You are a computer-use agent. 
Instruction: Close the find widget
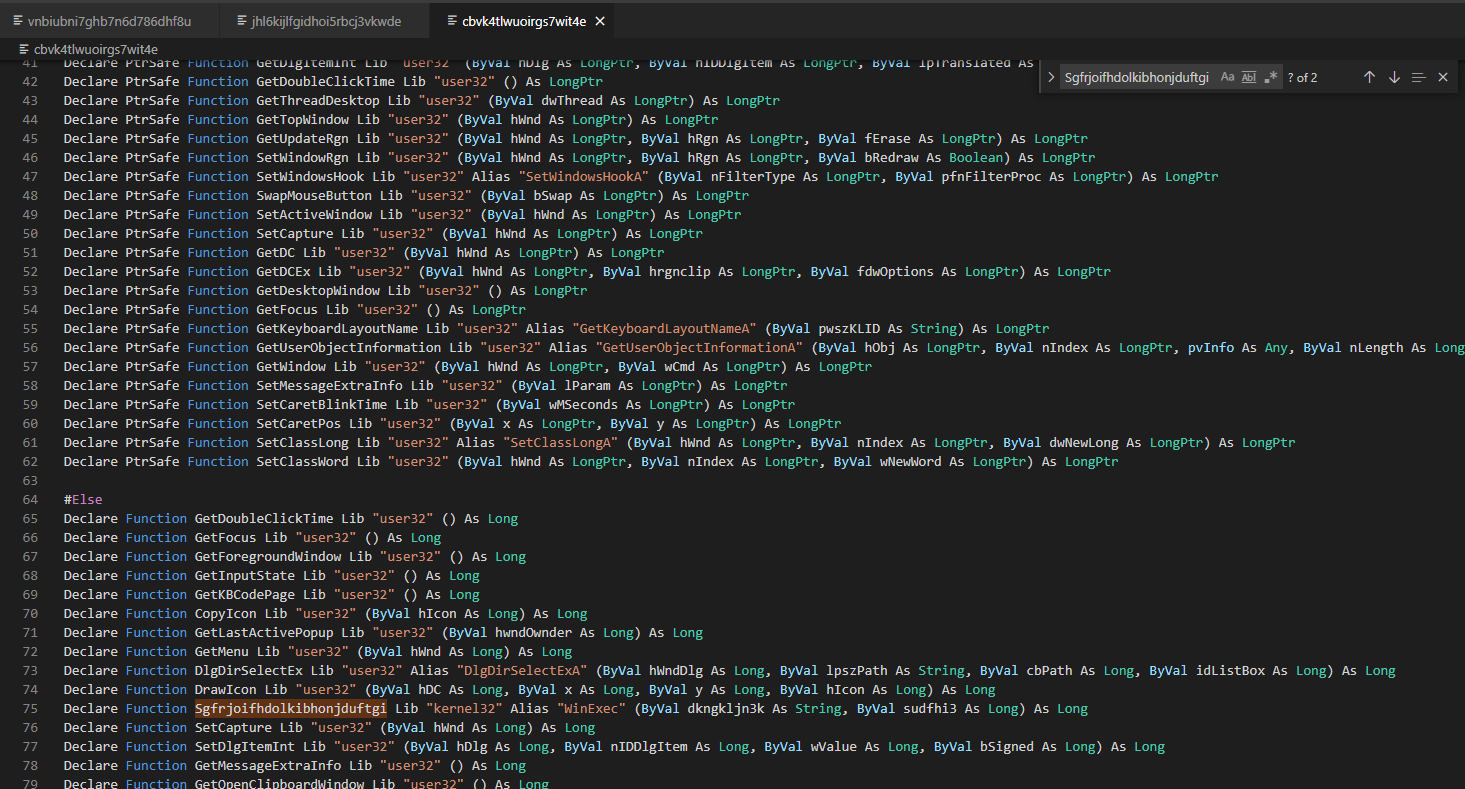pyautogui.click(x=1443, y=77)
